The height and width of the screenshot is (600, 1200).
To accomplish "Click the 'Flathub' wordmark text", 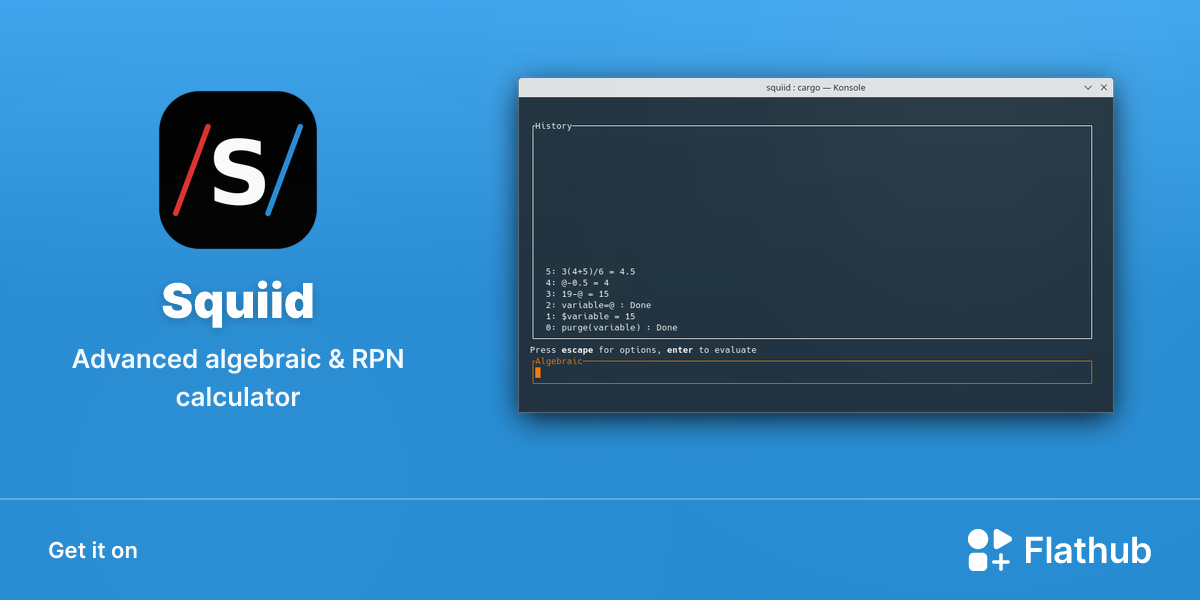I will coord(1088,551).
